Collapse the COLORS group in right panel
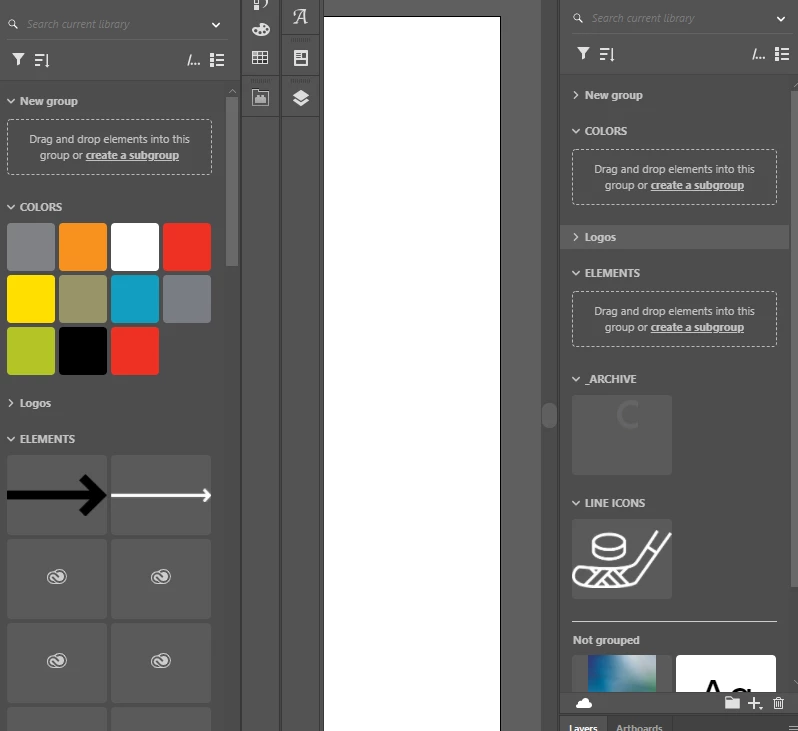The width and height of the screenshot is (798, 731). point(576,131)
